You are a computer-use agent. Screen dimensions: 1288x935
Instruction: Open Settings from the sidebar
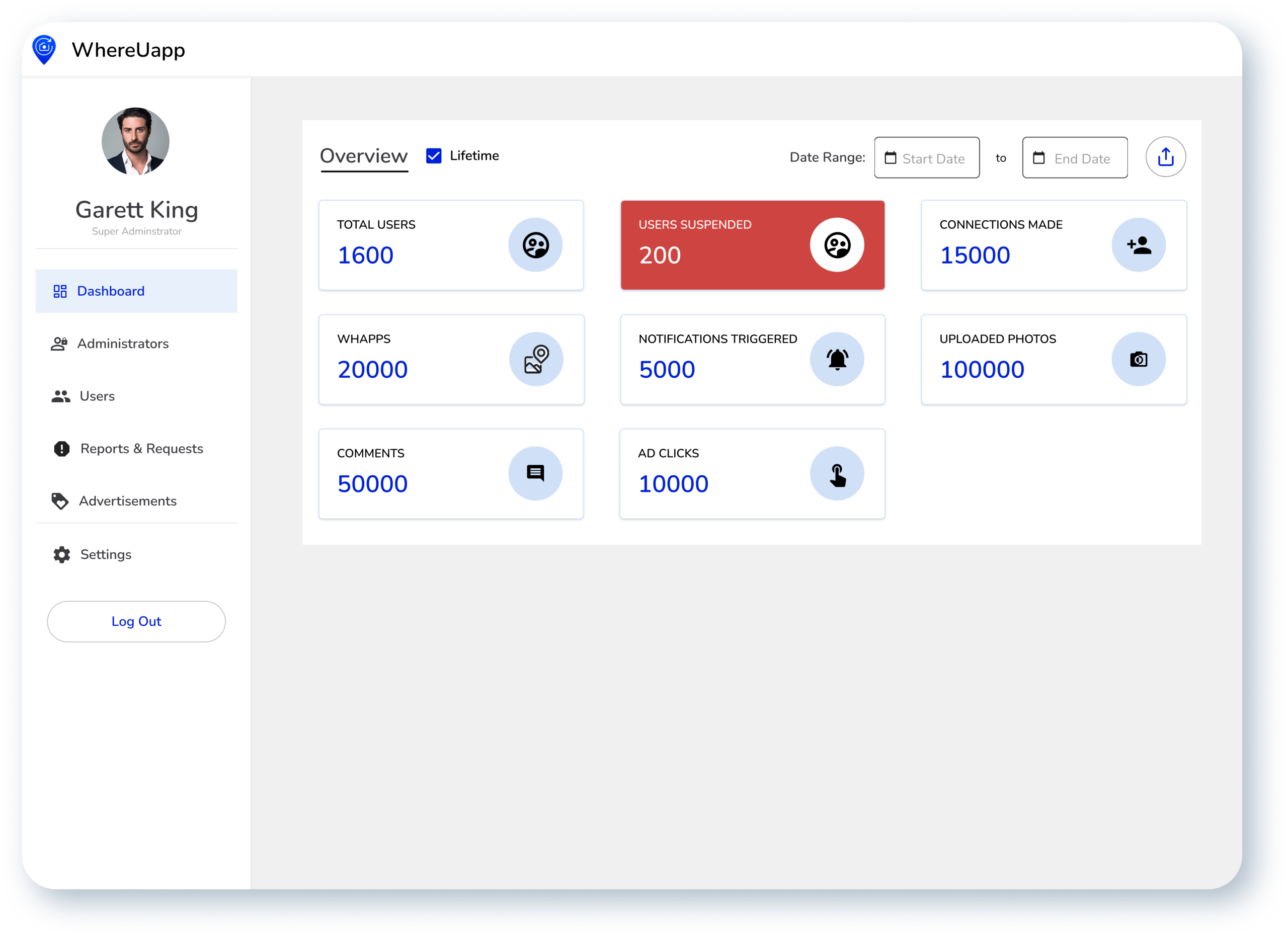[106, 555]
